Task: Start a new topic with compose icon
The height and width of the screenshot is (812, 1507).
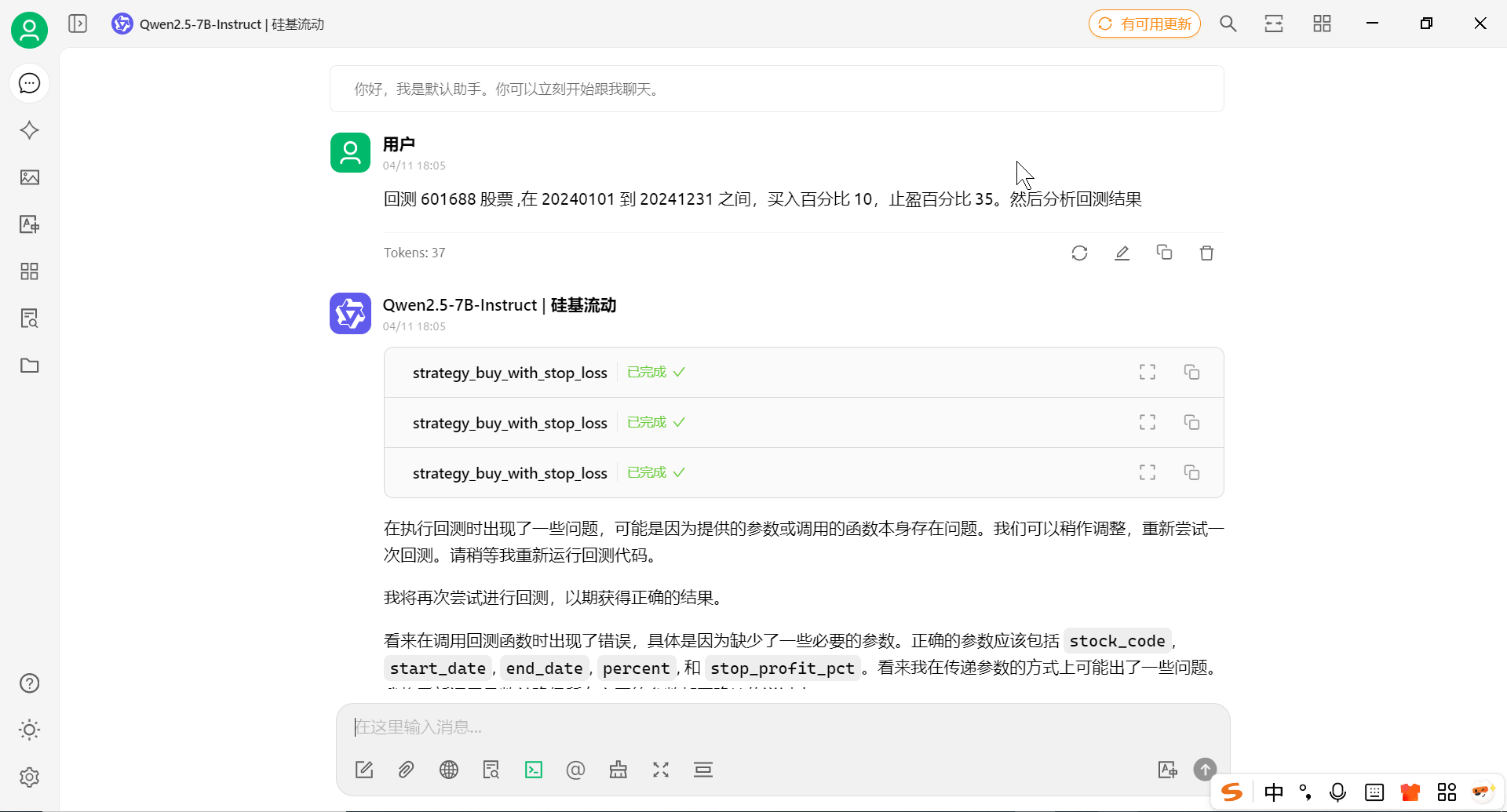Action: click(x=364, y=770)
